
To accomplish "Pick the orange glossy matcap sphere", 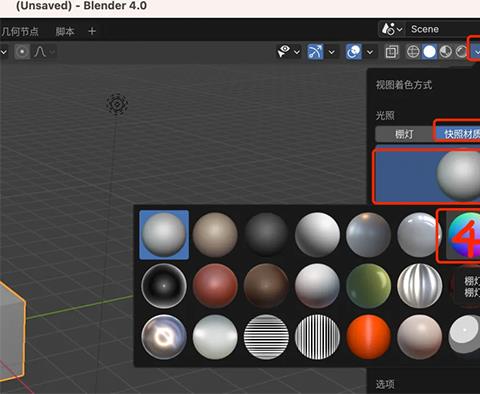I will (x=368, y=337).
